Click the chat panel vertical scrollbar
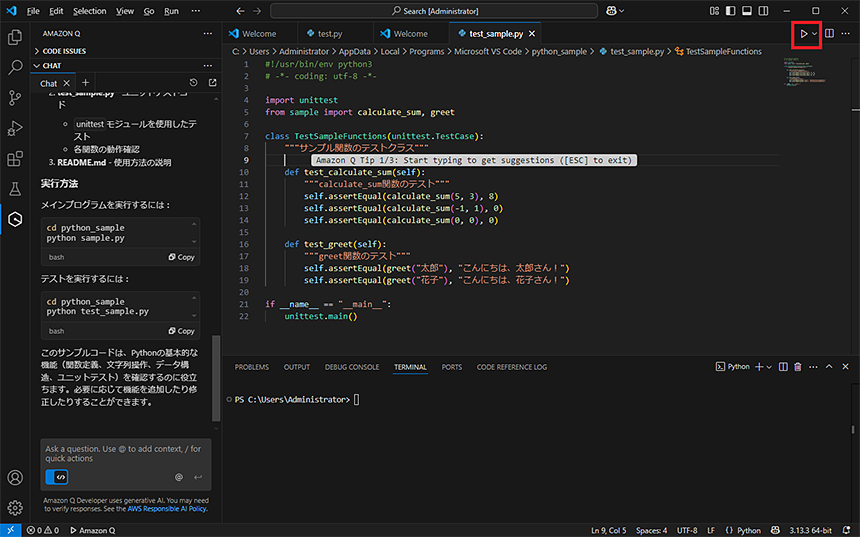The height and width of the screenshot is (537, 860). click(216, 377)
